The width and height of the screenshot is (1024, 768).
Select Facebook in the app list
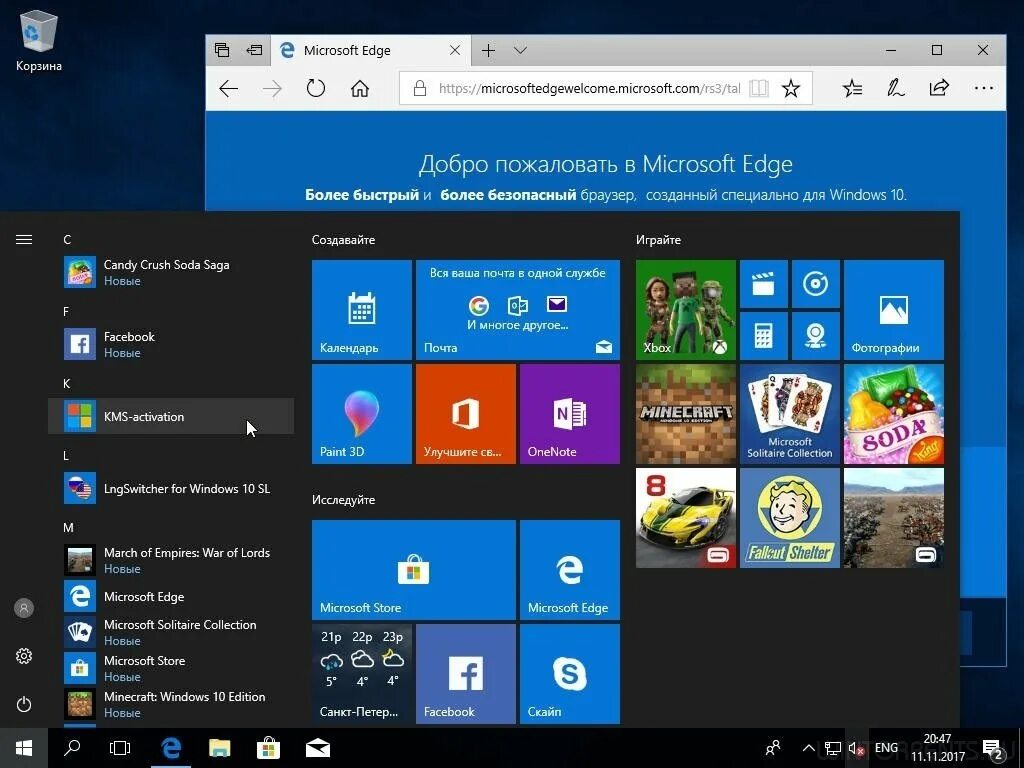(171, 344)
